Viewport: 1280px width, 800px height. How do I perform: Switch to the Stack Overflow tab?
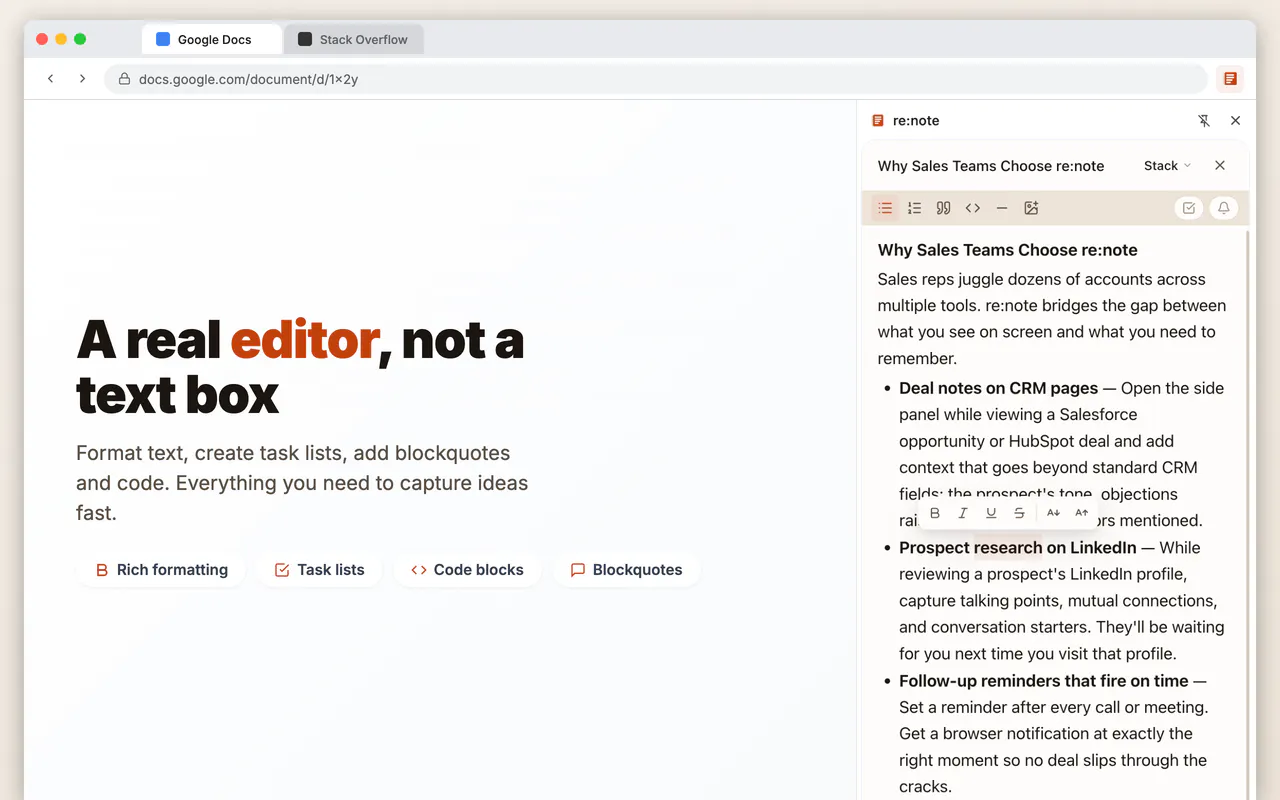pyautogui.click(x=354, y=40)
